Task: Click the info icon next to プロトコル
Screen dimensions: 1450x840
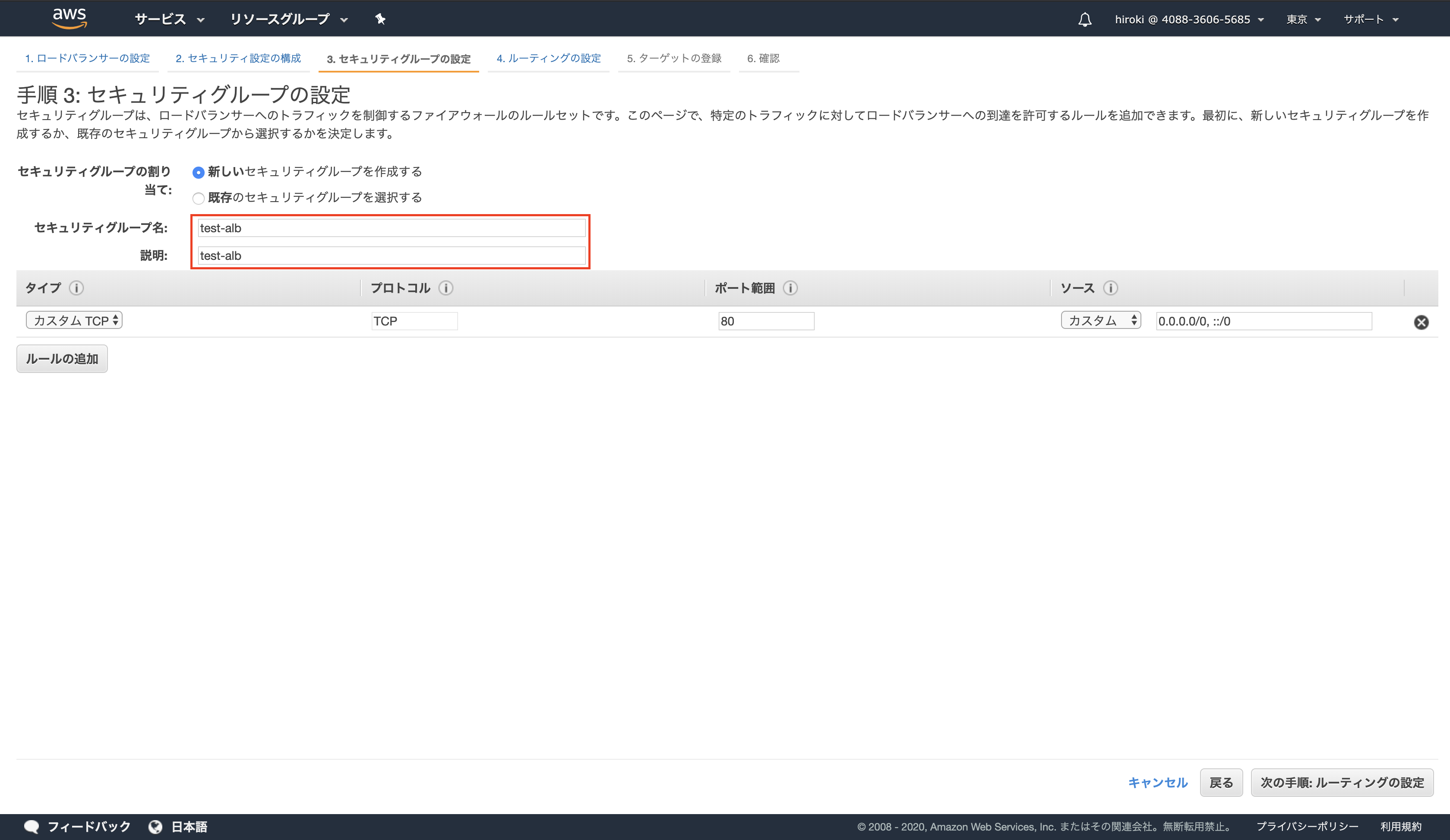Action: tap(445, 288)
